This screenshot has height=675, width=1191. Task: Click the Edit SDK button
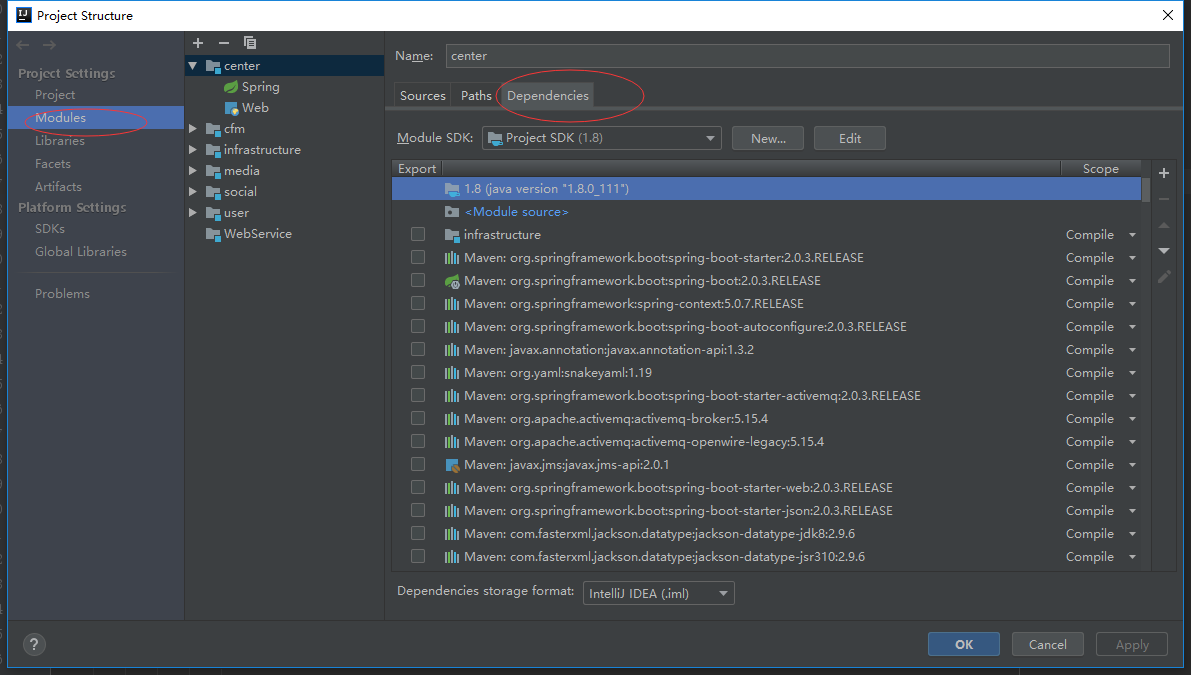point(850,138)
